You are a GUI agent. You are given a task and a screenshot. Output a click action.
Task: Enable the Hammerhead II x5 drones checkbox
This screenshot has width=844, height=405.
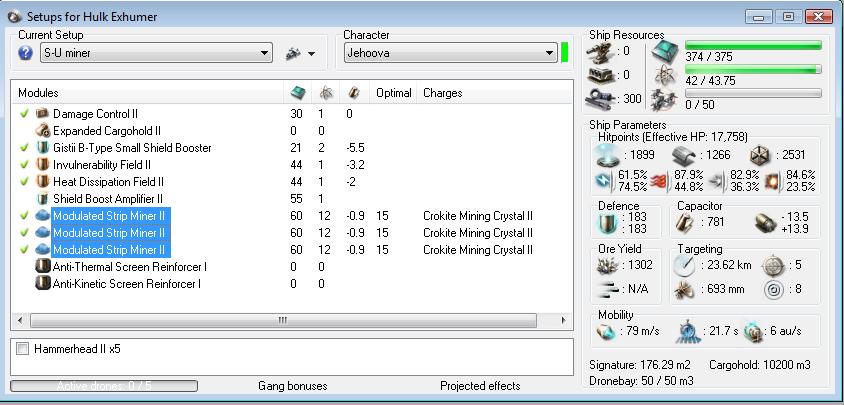click(23, 349)
